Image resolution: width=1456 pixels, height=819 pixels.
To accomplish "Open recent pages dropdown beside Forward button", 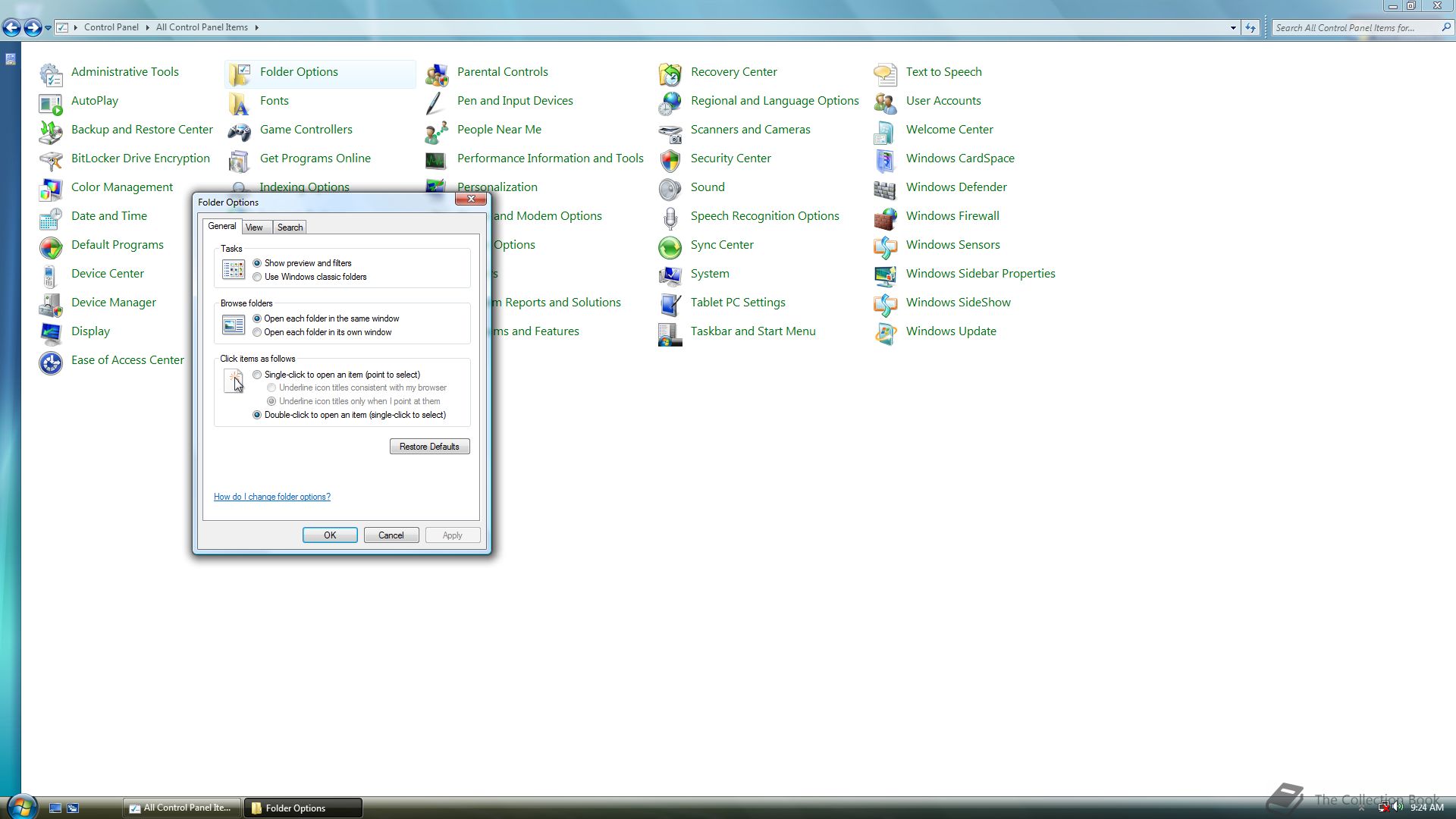I will [x=48, y=28].
